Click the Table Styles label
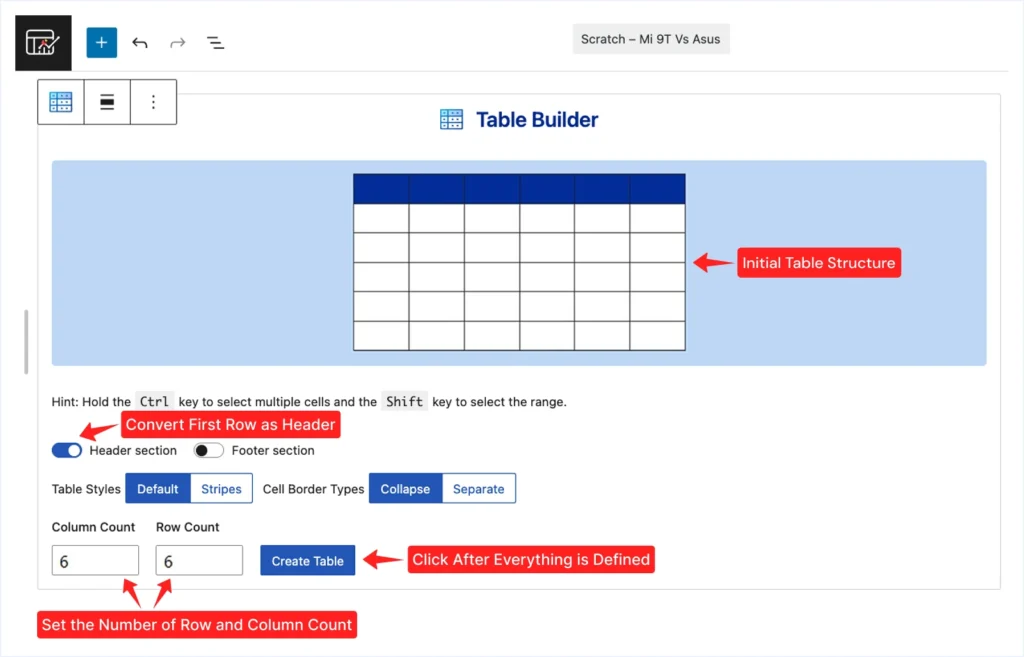The height and width of the screenshot is (657, 1024). click(x=86, y=489)
